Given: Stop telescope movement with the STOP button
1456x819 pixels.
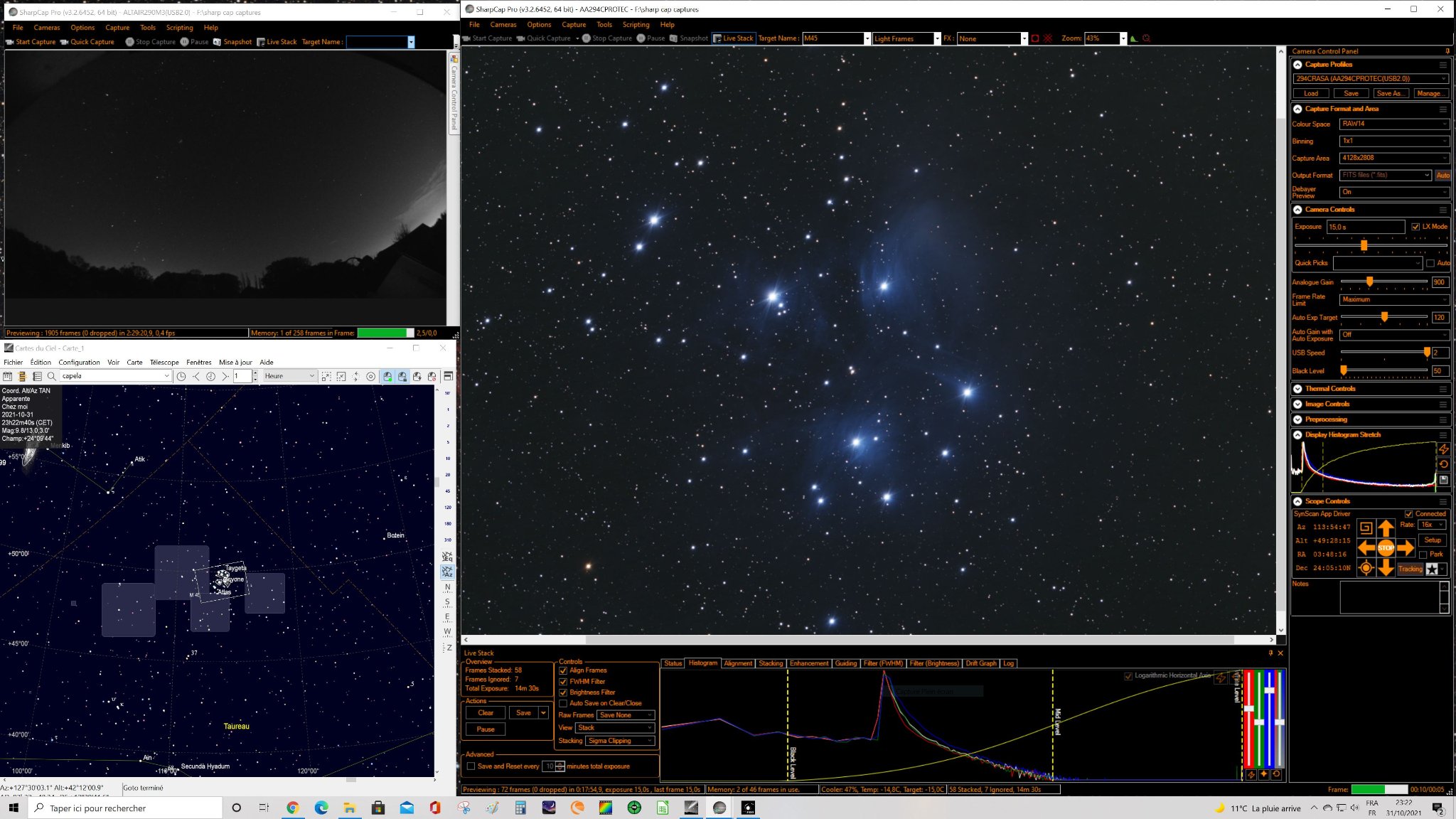Looking at the screenshot, I should (1386, 547).
